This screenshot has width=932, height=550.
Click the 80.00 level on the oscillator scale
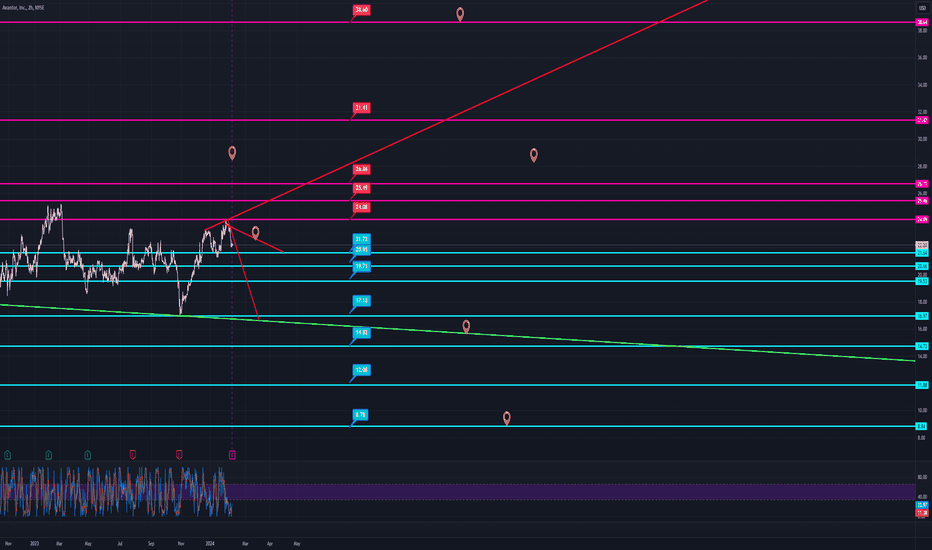click(x=922, y=477)
